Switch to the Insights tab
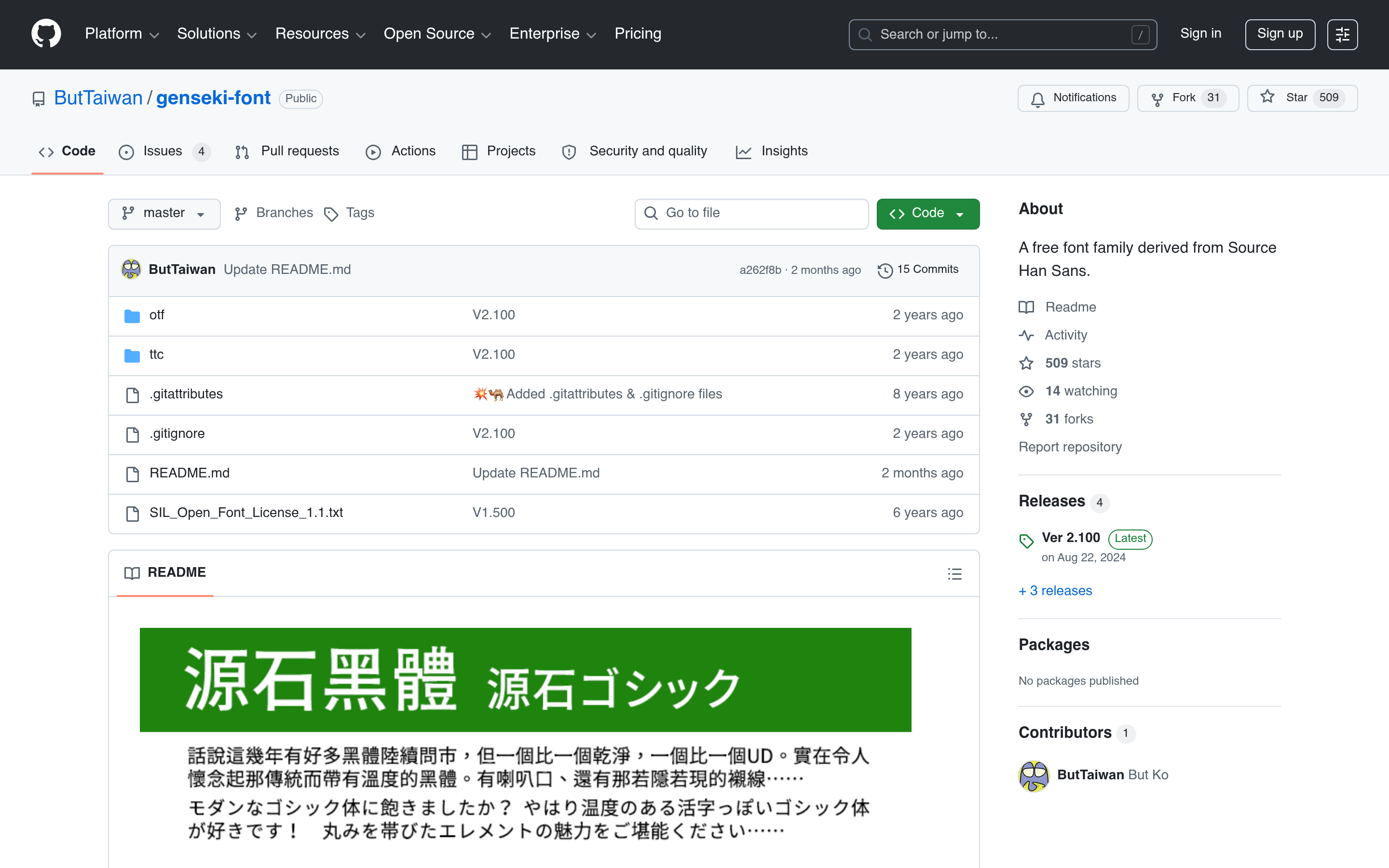The width and height of the screenshot is (1389, 868). coord(771,151)
